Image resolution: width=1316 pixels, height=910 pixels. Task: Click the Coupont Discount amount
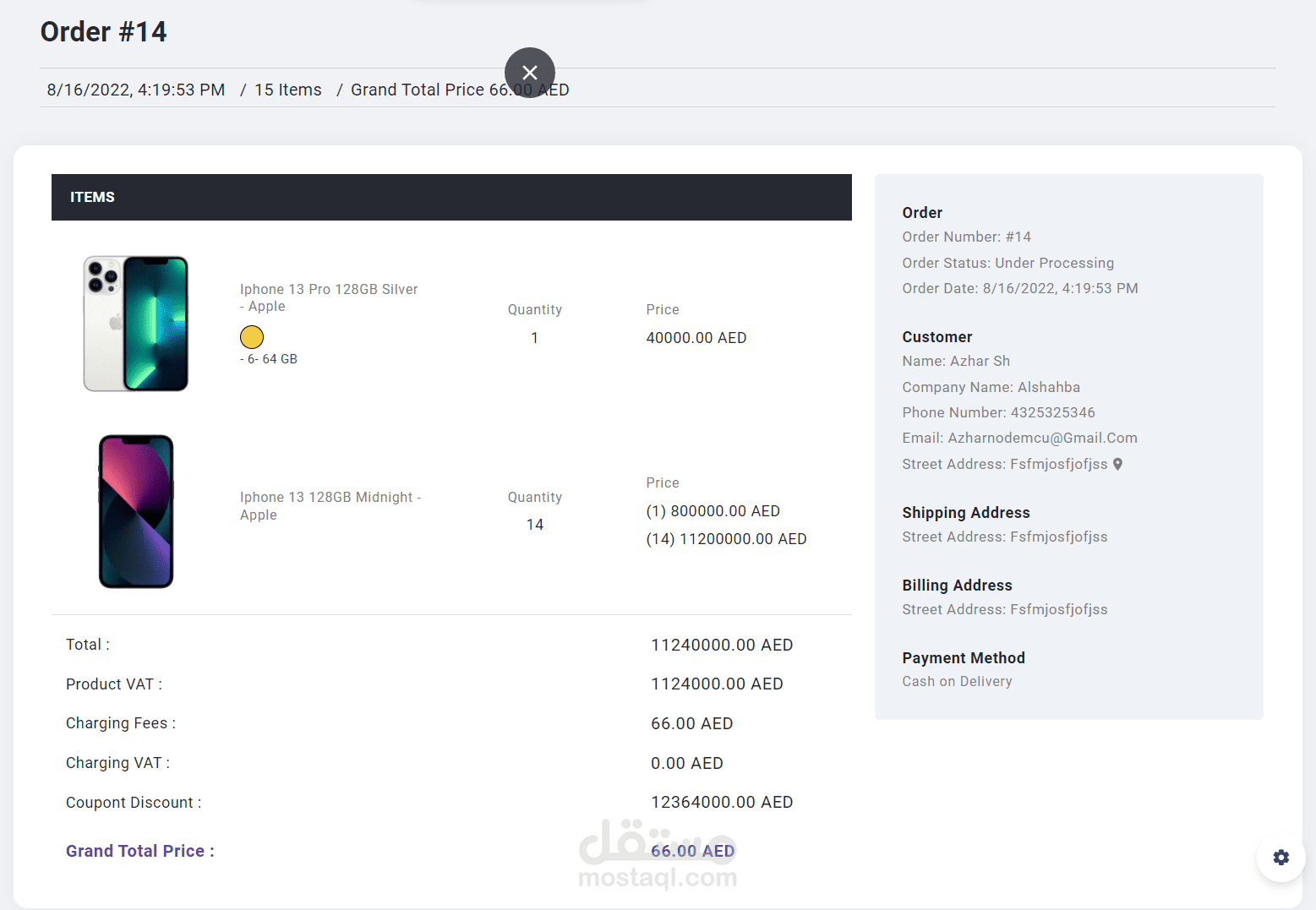pos(722,802)
